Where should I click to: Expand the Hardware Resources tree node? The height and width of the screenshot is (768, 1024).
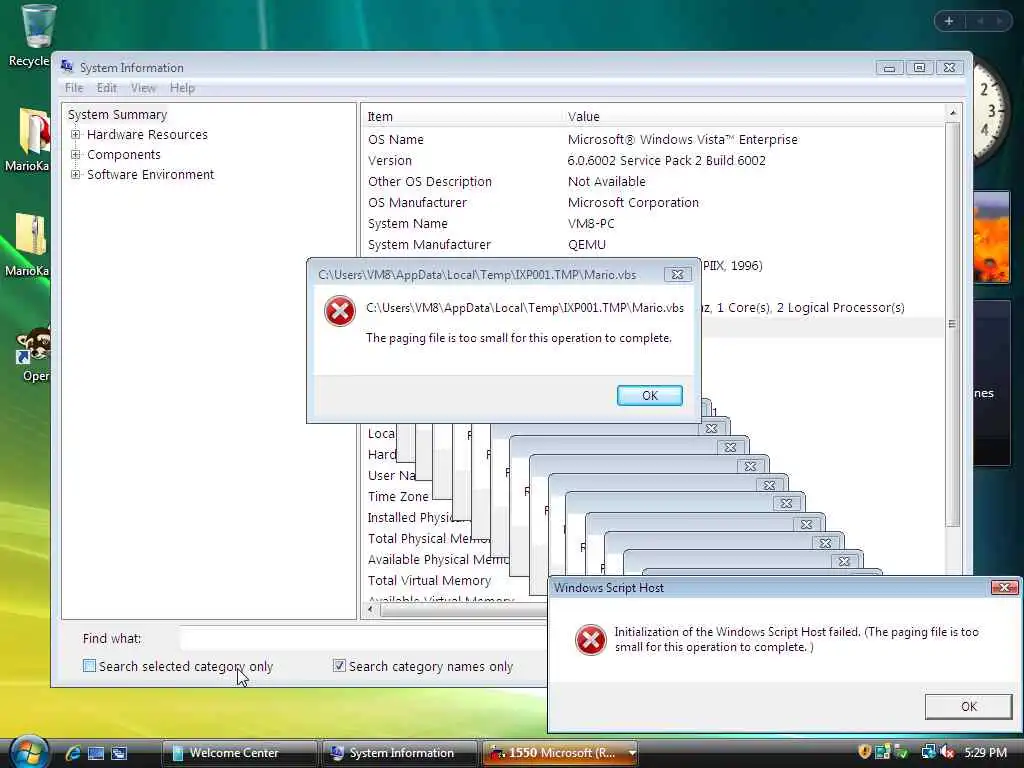click(x=76, y=135)
